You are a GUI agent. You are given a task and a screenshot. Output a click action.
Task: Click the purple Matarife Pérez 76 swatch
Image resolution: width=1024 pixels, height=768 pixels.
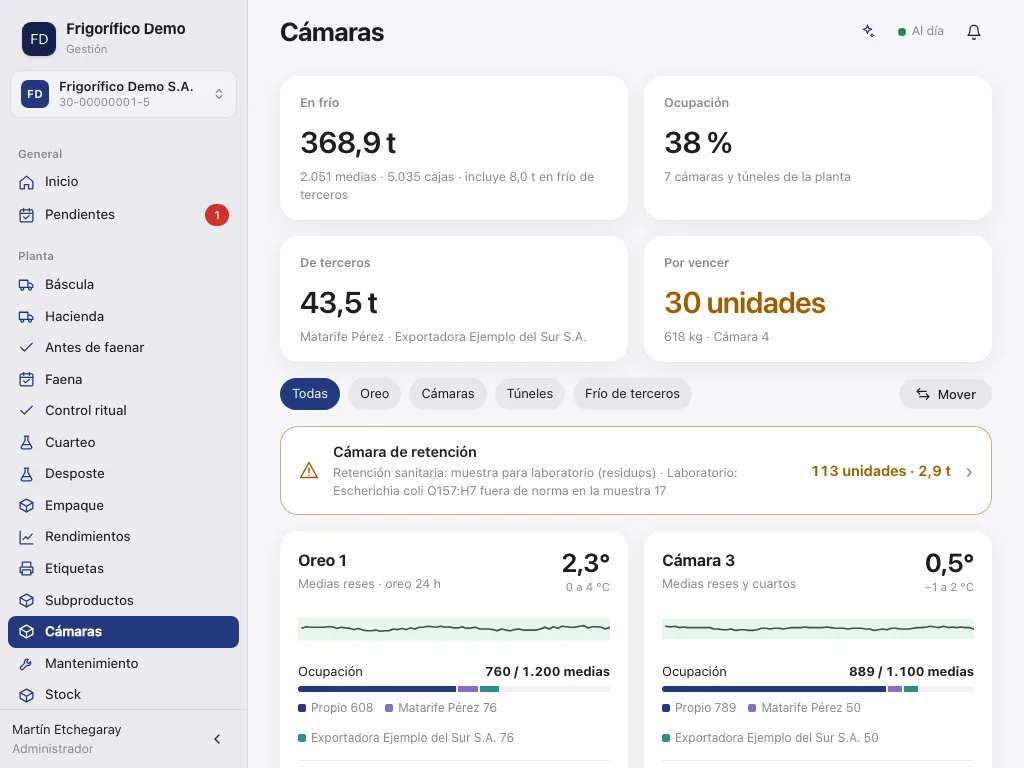pos(389,708)
